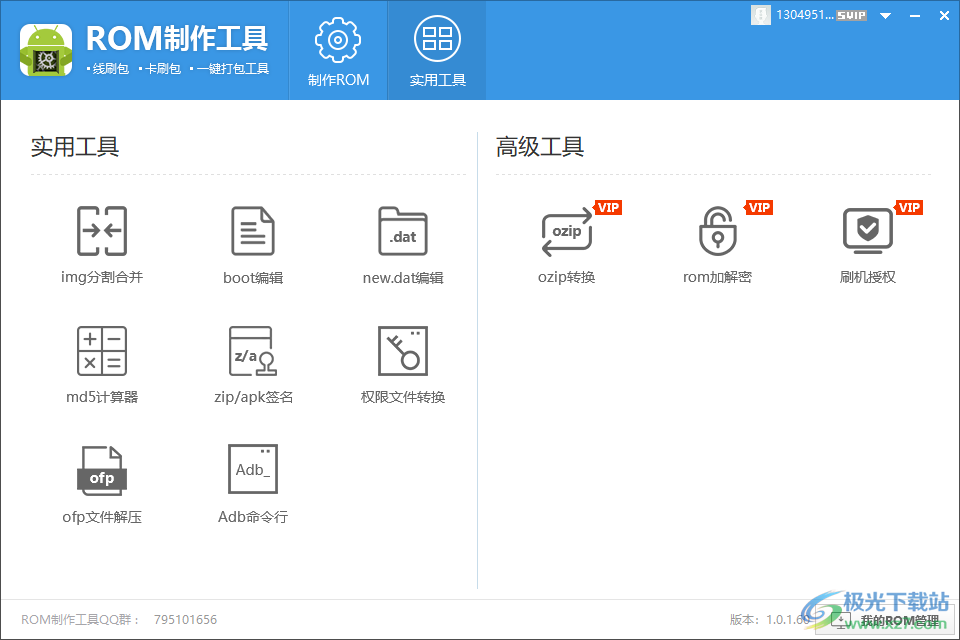
Task: Launch the Adb命令行 command line
Action: pyautogui.click(x=252, y=481)
